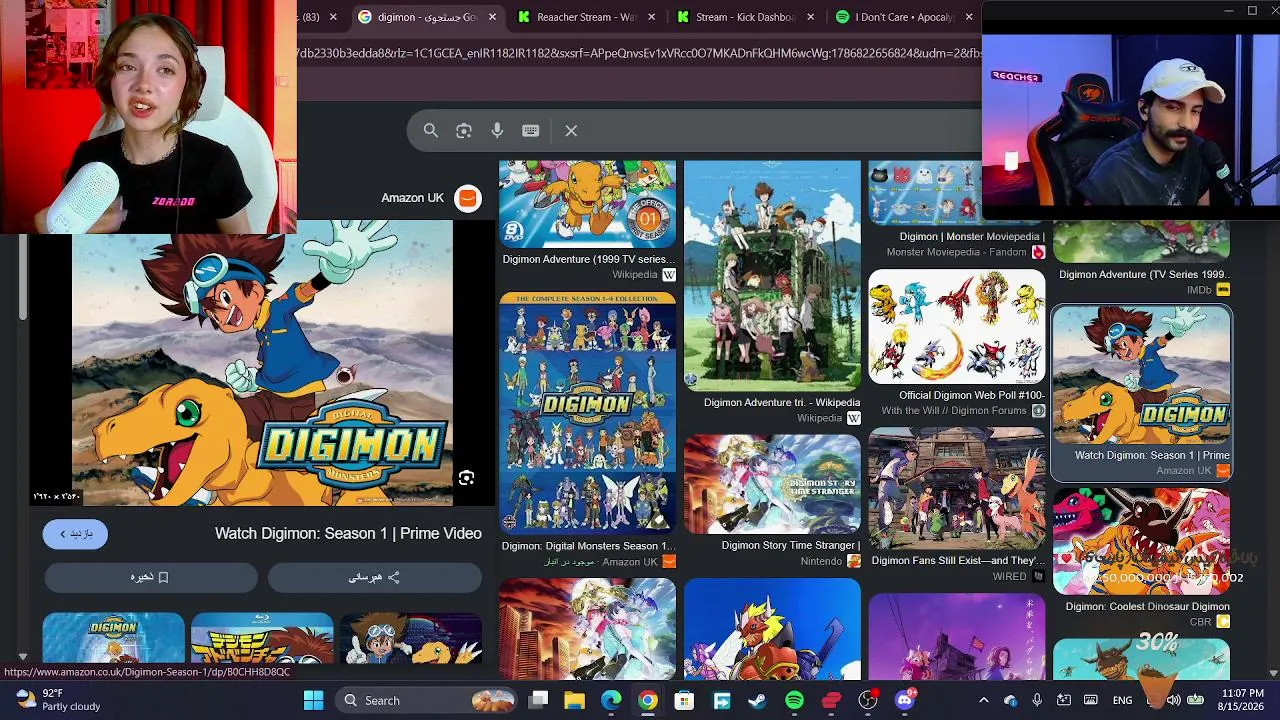Open search by image (Lens) in search bar
The image size is (1280, 720).
(464, 130)
